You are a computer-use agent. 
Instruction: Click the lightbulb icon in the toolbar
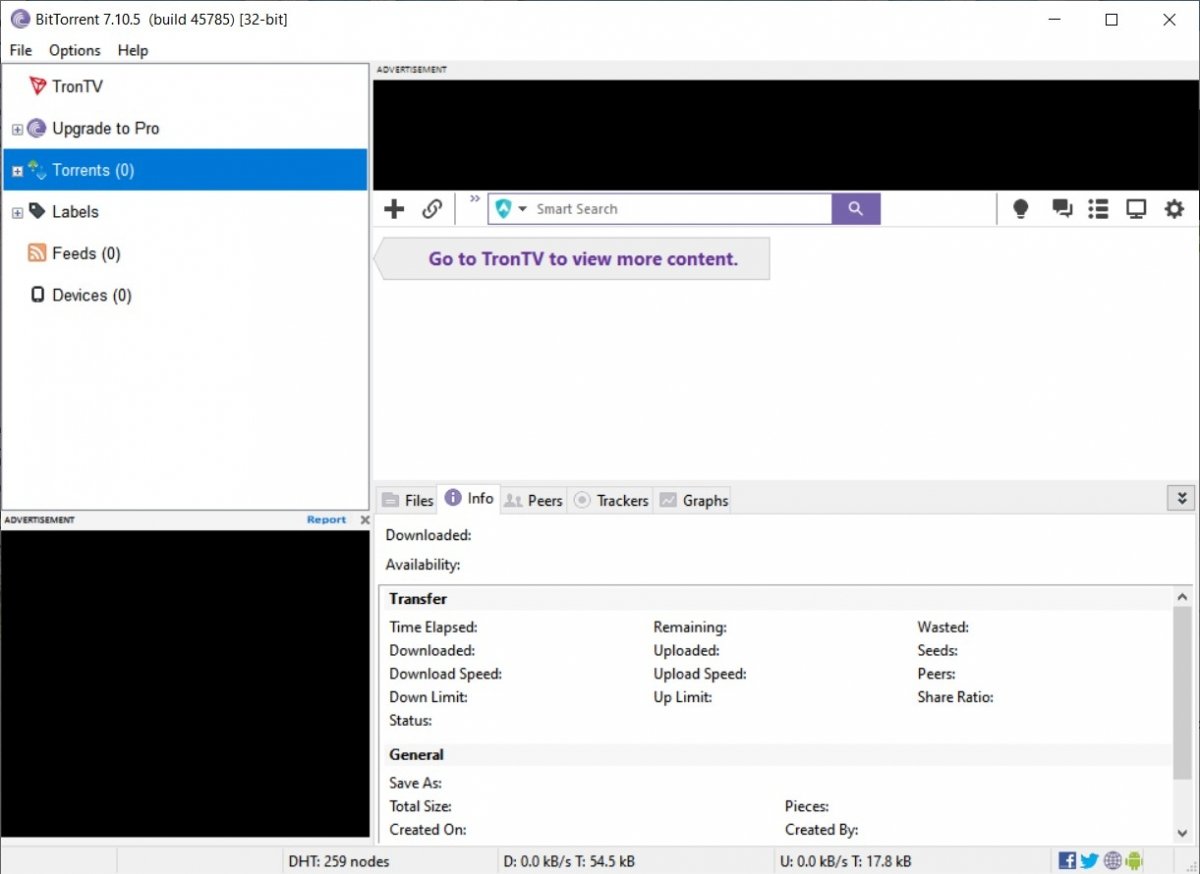pos(1020,209)
